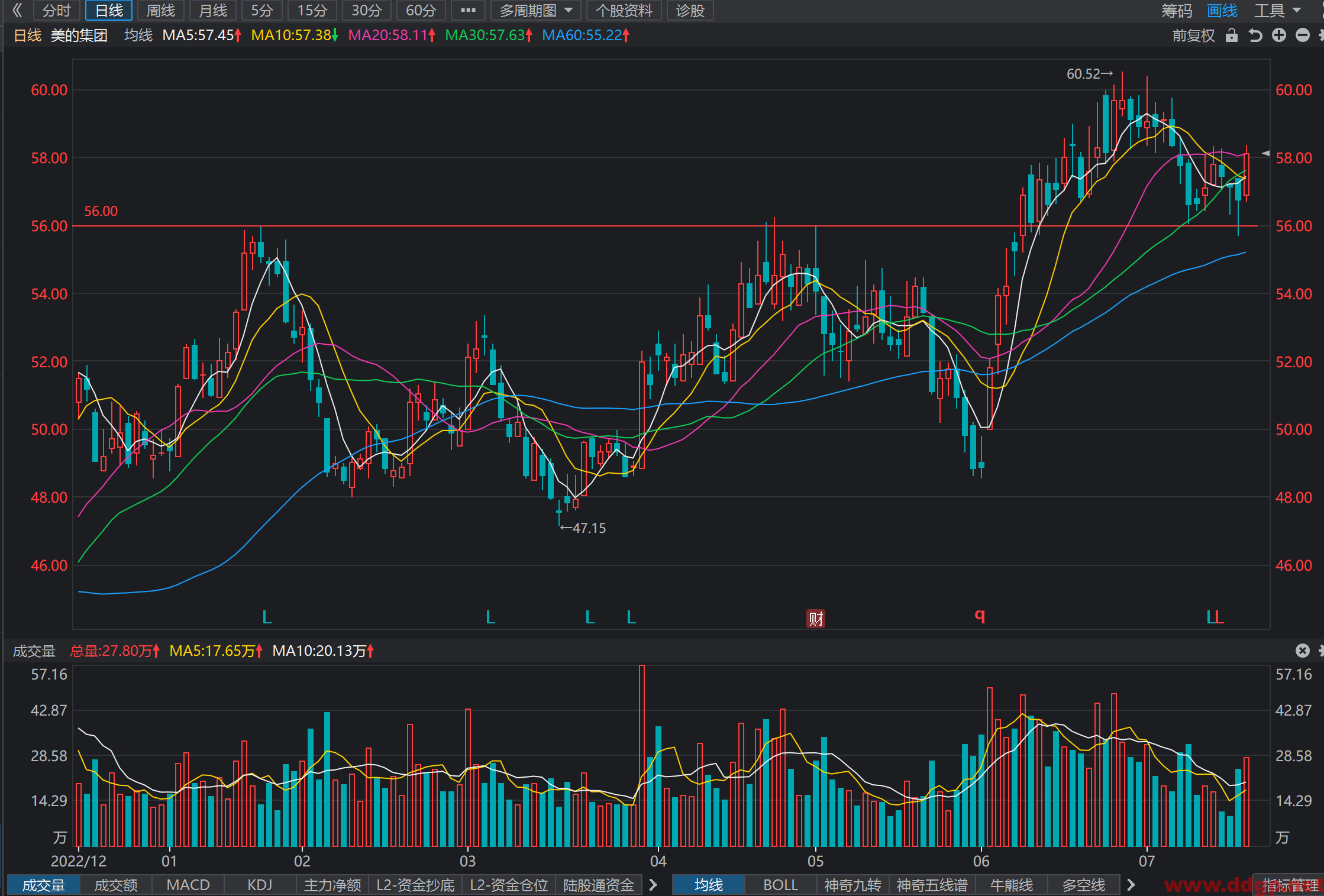Open the more periods ellipsis menu
Image resolution: width=1324 pixels, height=896 pixels.
point(468,11)
